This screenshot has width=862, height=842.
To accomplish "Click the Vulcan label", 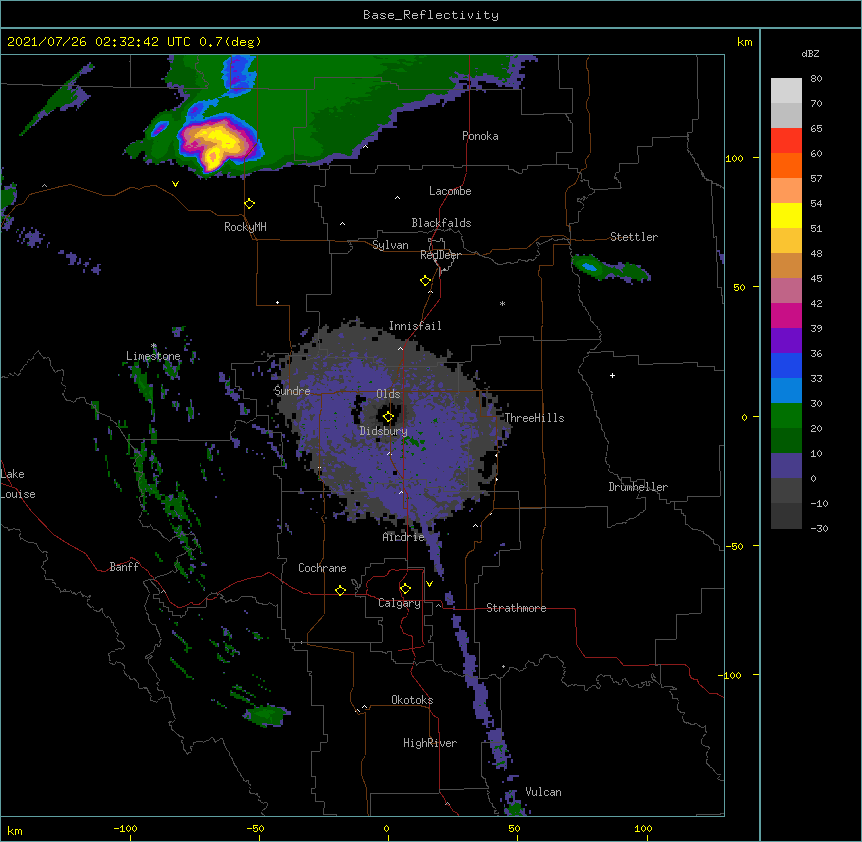I will 543,792.
